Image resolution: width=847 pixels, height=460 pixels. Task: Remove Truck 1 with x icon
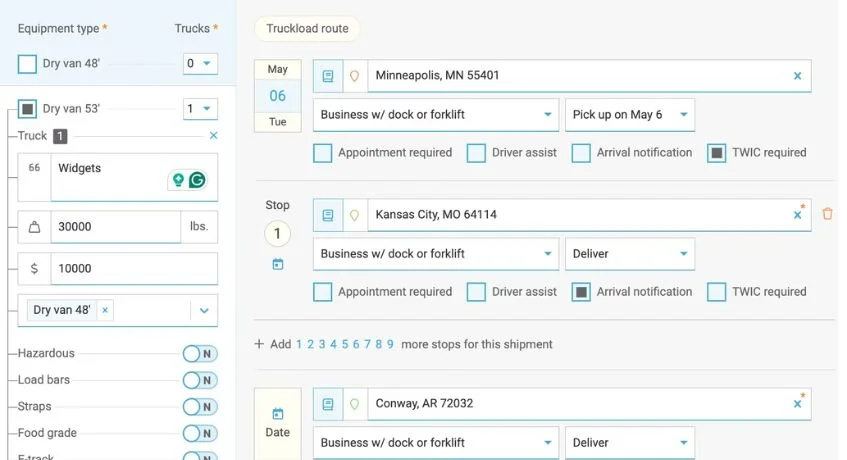pos(213,136)
